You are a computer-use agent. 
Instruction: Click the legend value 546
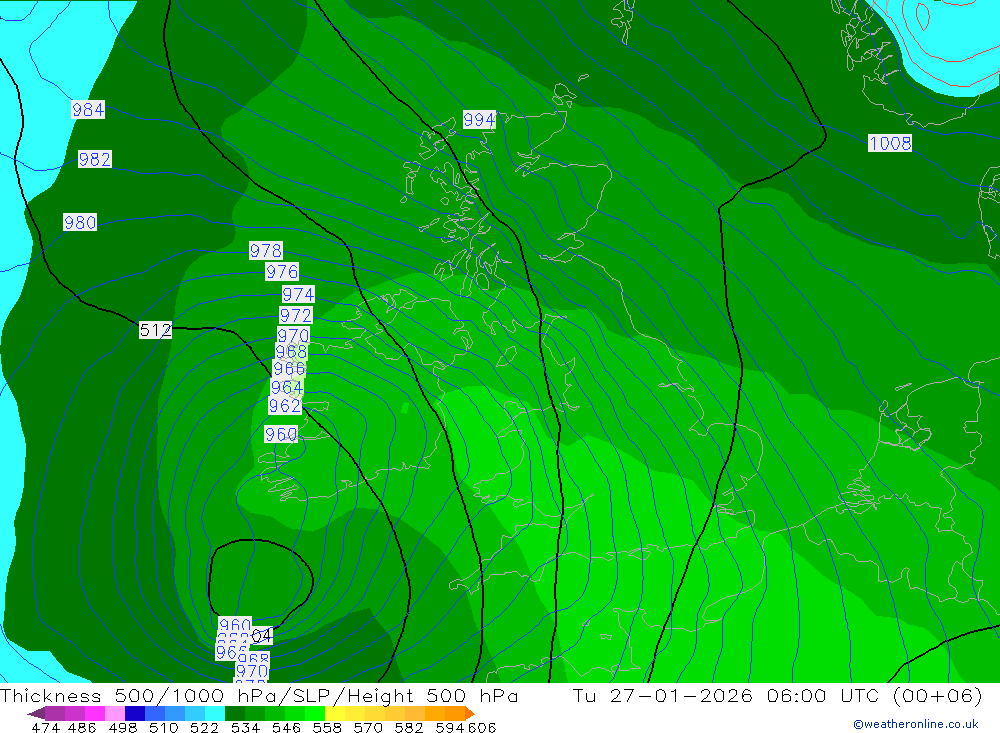pyautogui.click(x=286, y=728)
